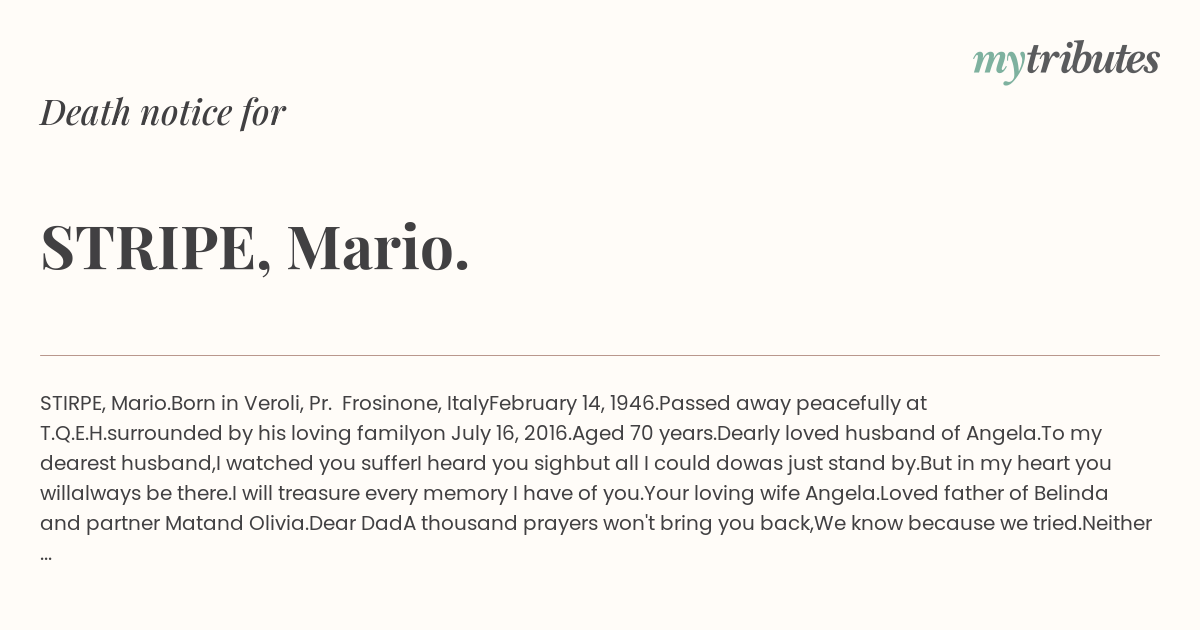Click the gray "tributes" part of the logo
This screenshot has width=1200, height=630.
coord(1092,59)
